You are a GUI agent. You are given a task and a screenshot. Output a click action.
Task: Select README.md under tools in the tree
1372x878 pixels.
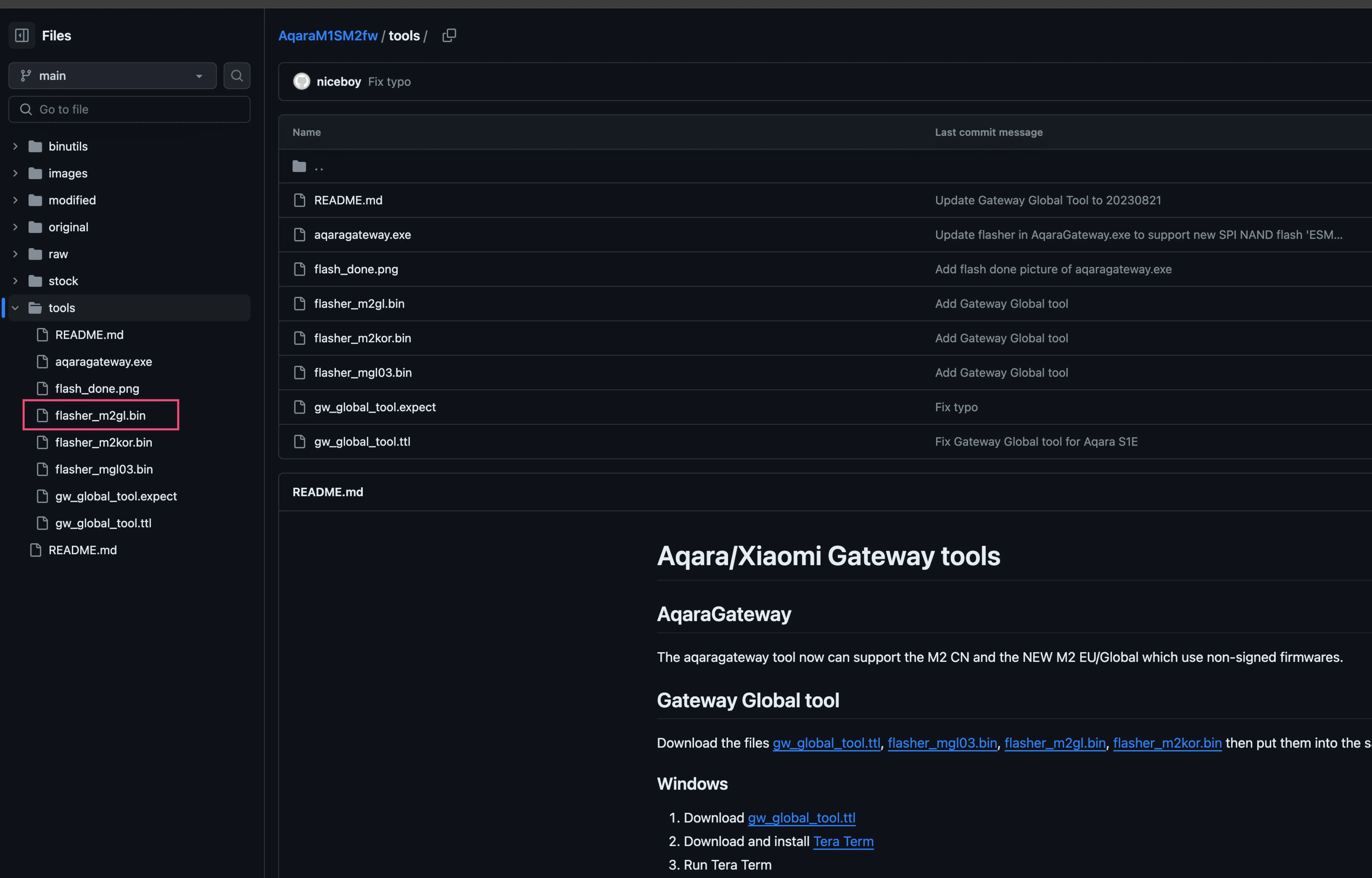[x=90, y=335]
